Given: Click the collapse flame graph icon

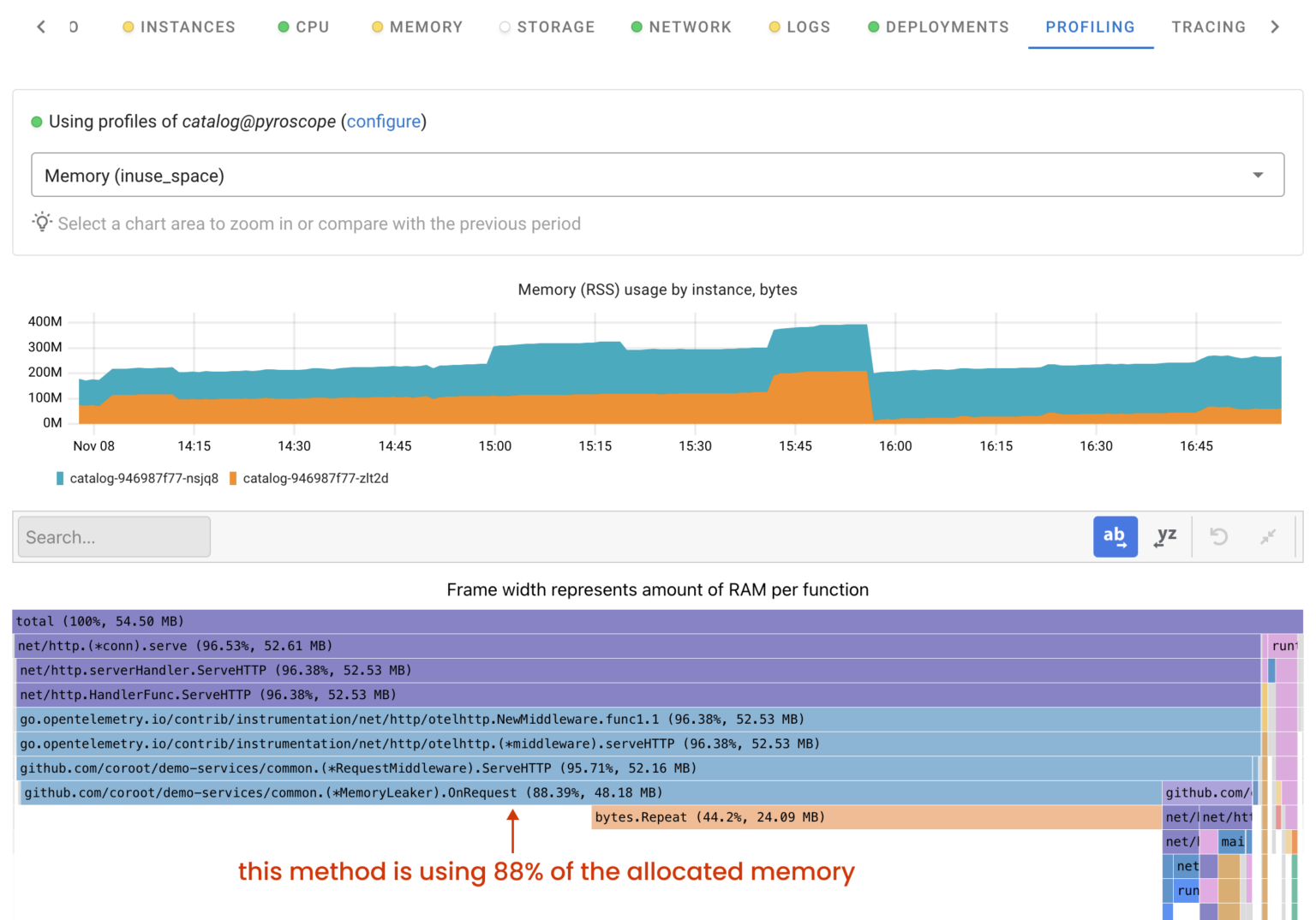Looking at the screenshot, I should (x=1269, y=536).
